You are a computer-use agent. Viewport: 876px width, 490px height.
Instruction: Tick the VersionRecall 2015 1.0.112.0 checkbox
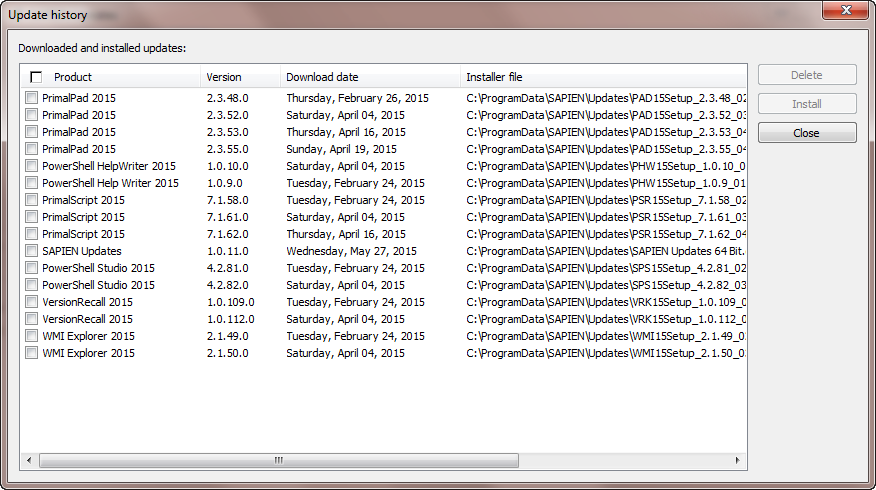(x=31, y=319)
